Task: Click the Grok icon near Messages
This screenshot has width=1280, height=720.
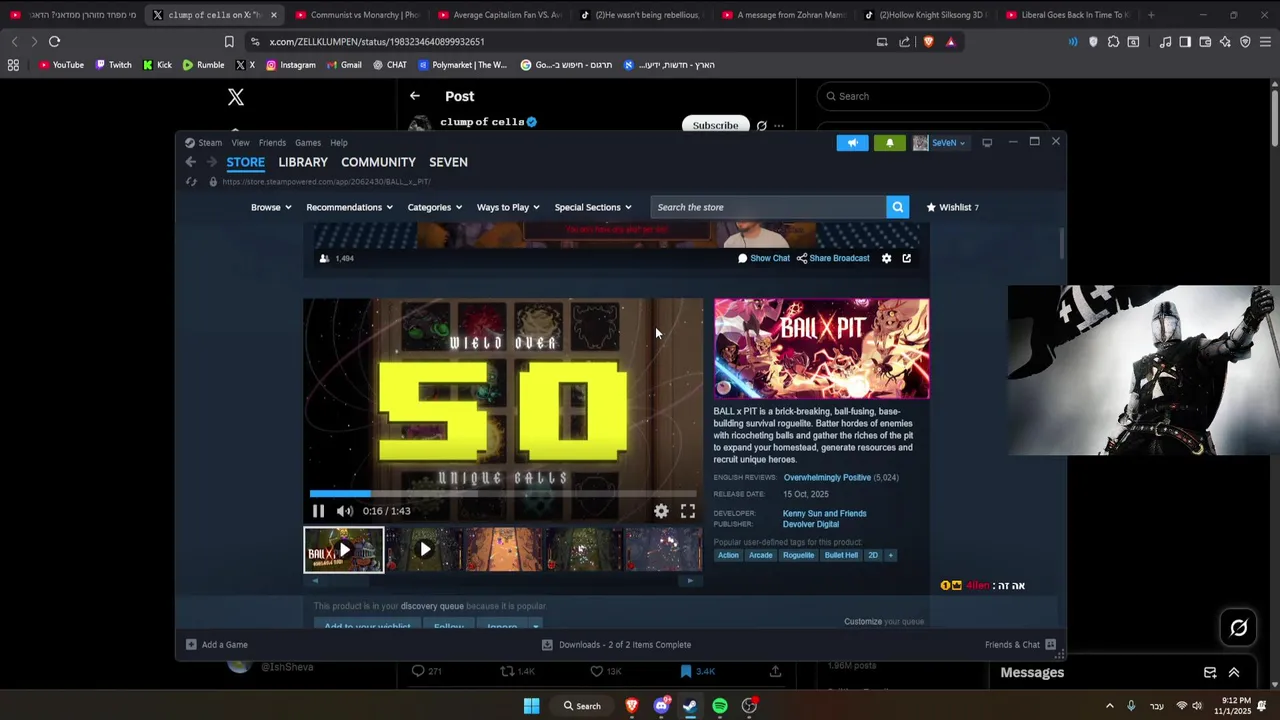Action: click(x=1239, y=628)
